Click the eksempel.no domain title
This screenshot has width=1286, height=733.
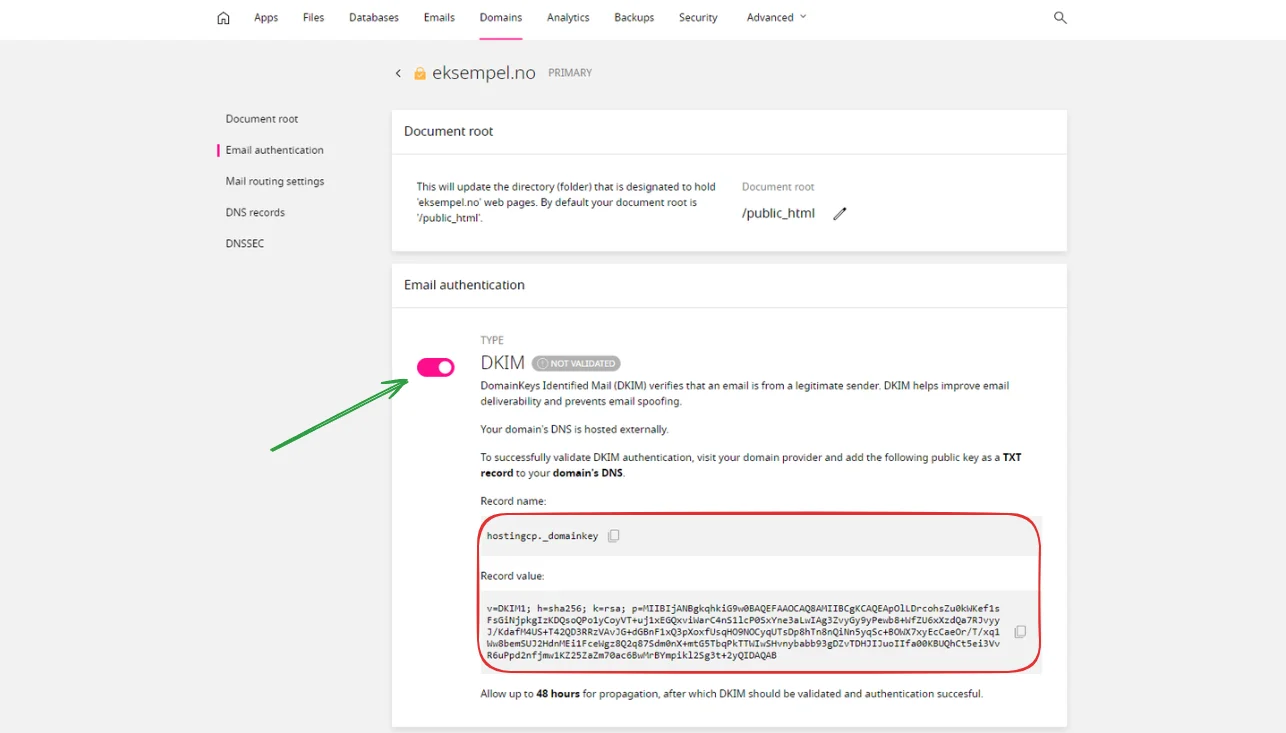point(484,73)
